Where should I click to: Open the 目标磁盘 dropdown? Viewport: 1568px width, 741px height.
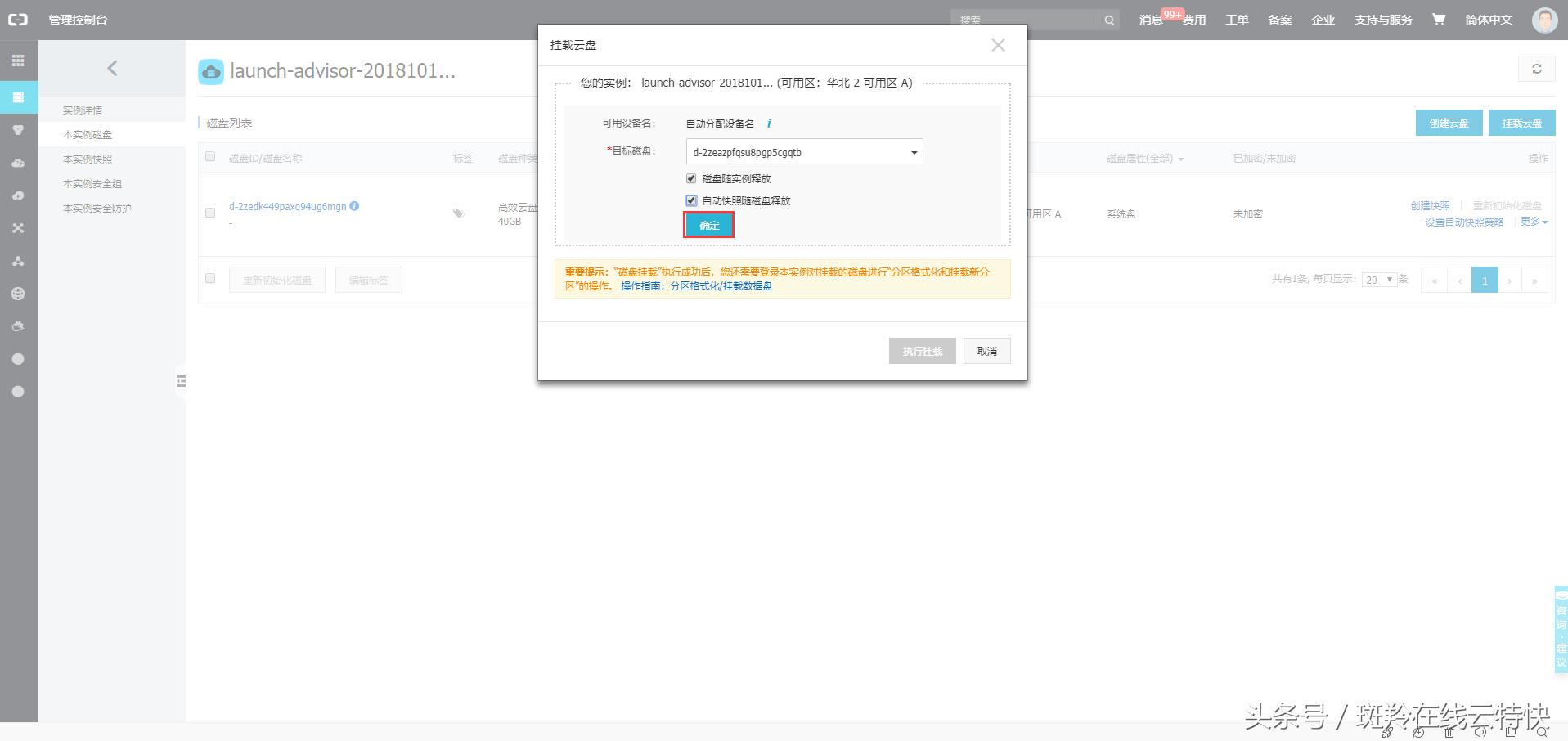click(914, 152)
